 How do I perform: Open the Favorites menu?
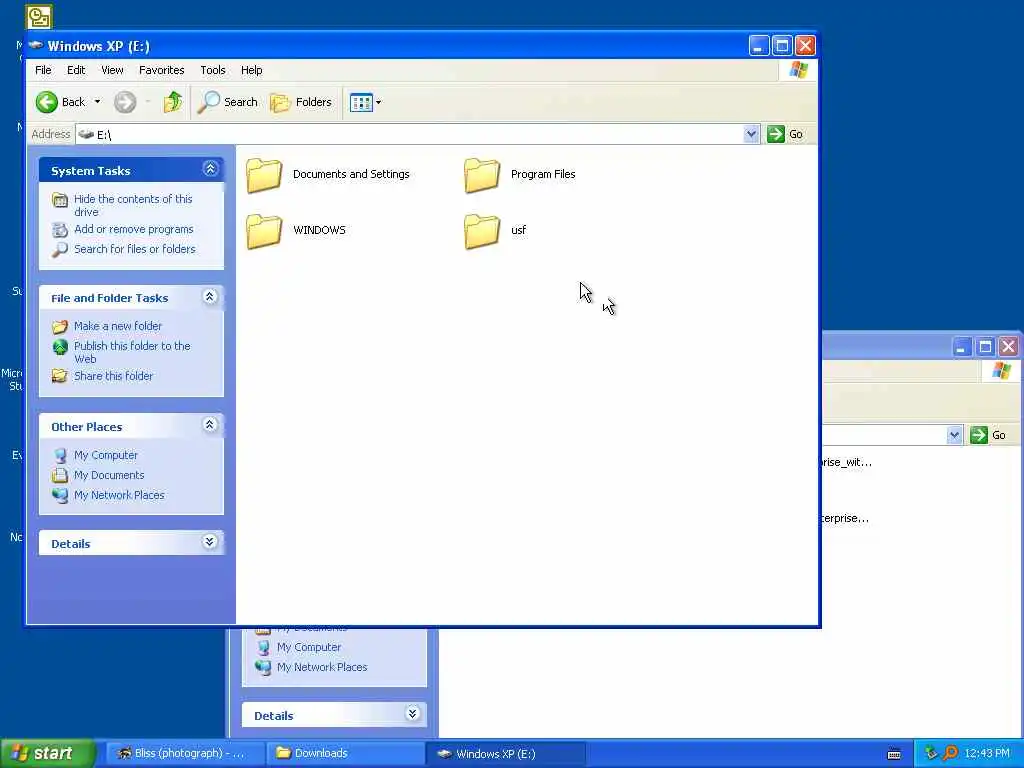(161, 70)
